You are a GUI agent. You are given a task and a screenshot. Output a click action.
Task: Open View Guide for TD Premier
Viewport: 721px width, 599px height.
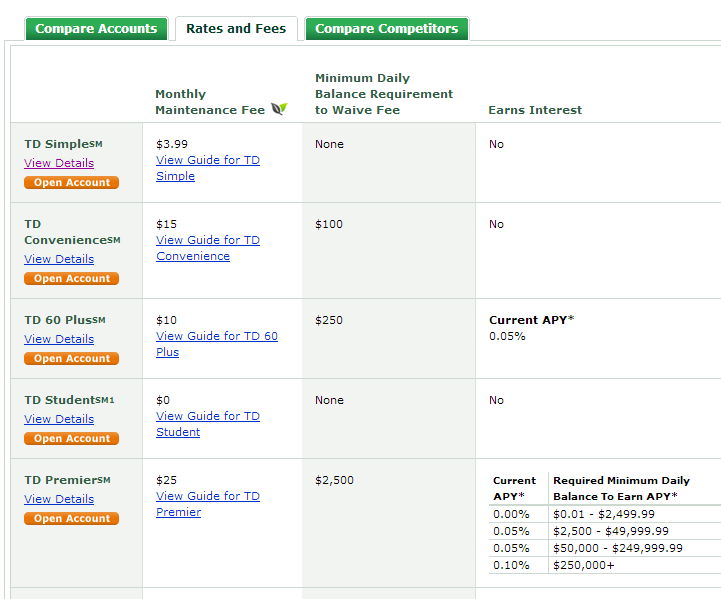click(x=208, y=504)
